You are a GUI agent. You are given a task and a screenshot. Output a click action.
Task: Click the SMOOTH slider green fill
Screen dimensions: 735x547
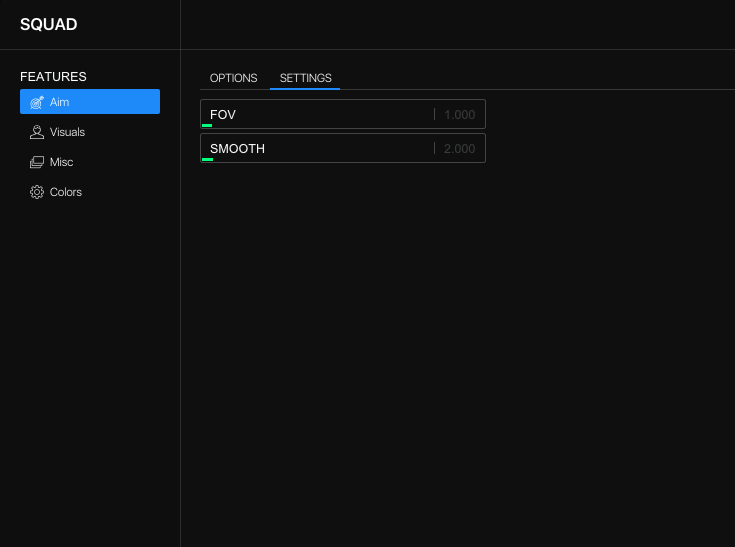point(207,159)
